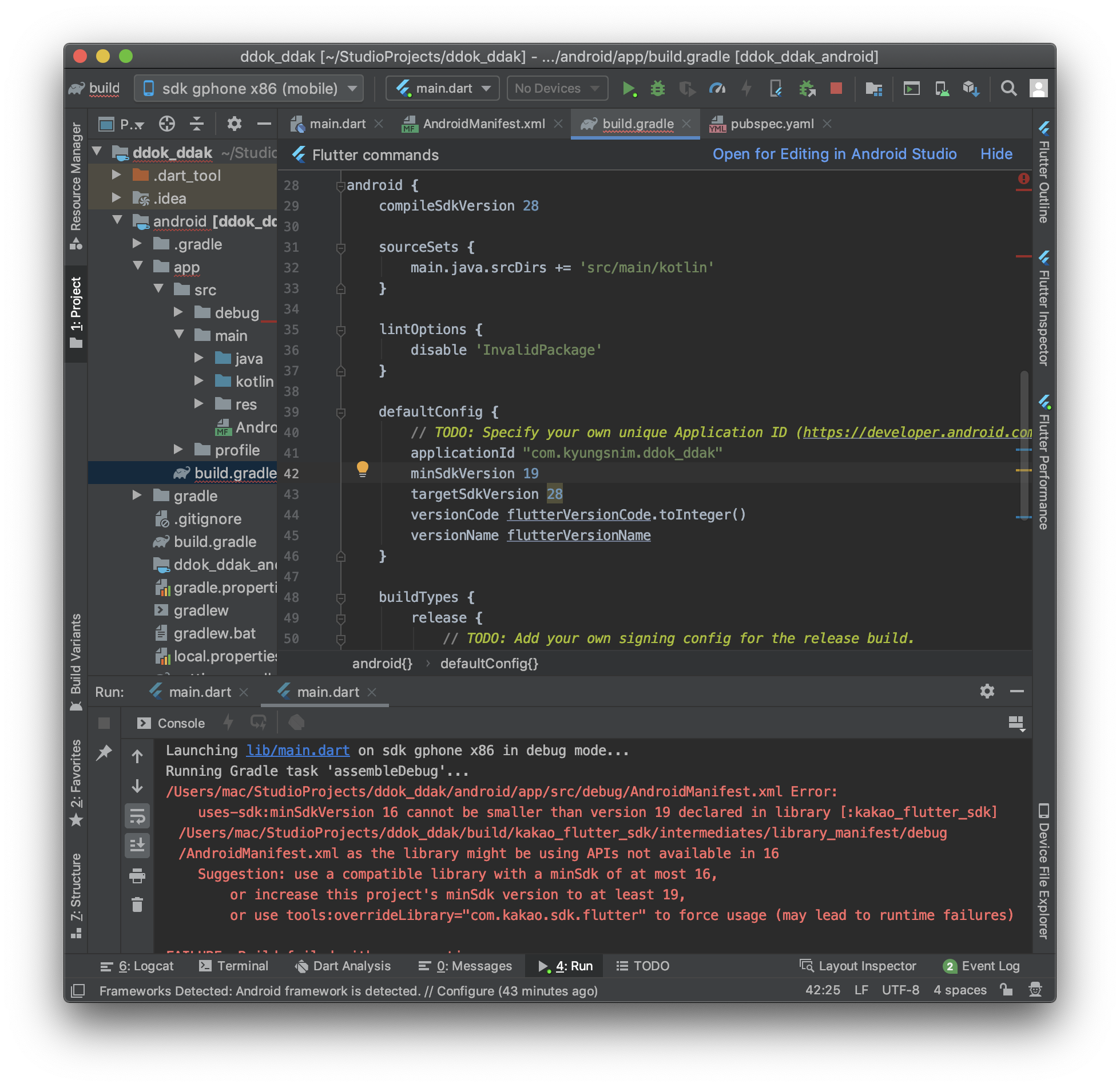The width and height of the screenshot is (1120, 1087).
Task: Toggle soft-wrap in the console
Action: click(137, 816)
